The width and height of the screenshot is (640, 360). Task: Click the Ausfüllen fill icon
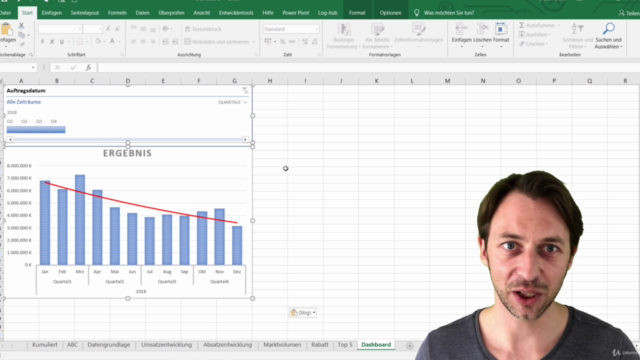click(522, 35)
